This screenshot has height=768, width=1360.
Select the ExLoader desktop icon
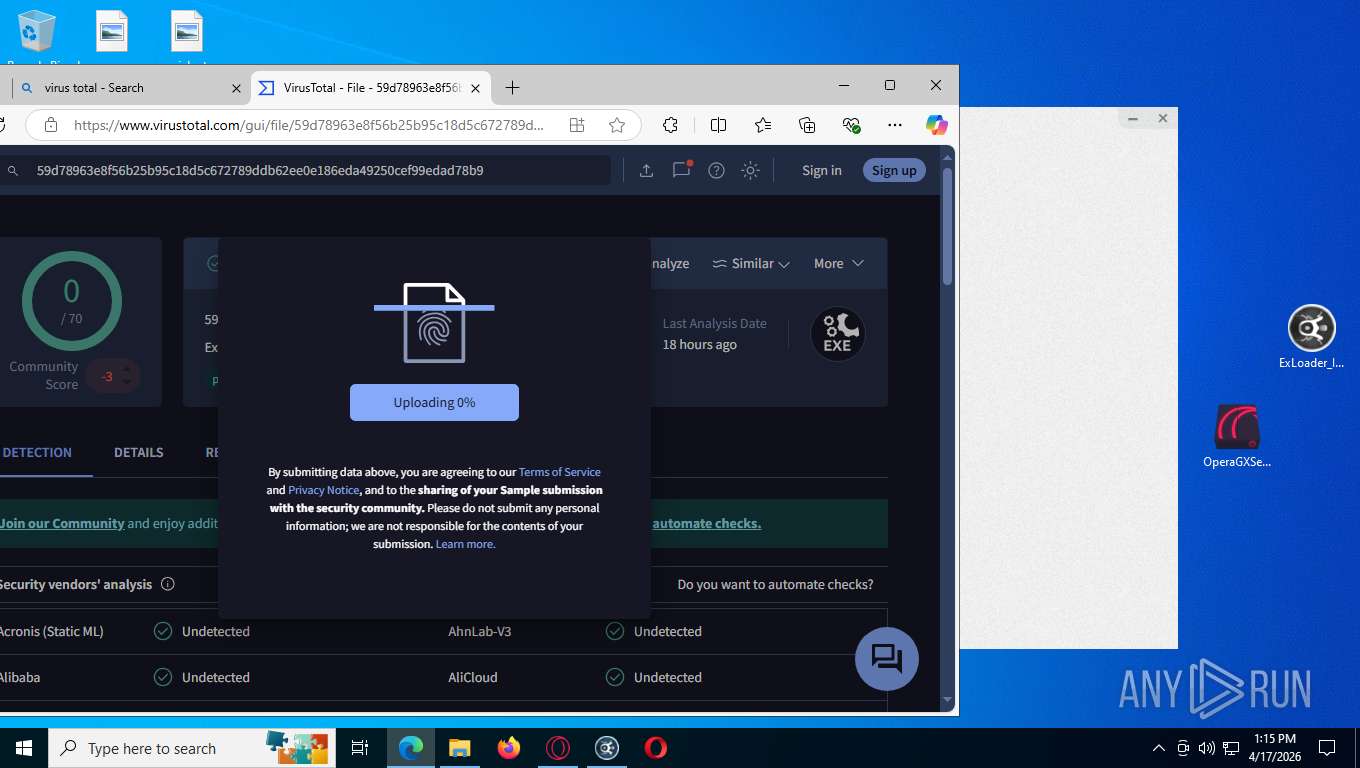(1311, 337)
